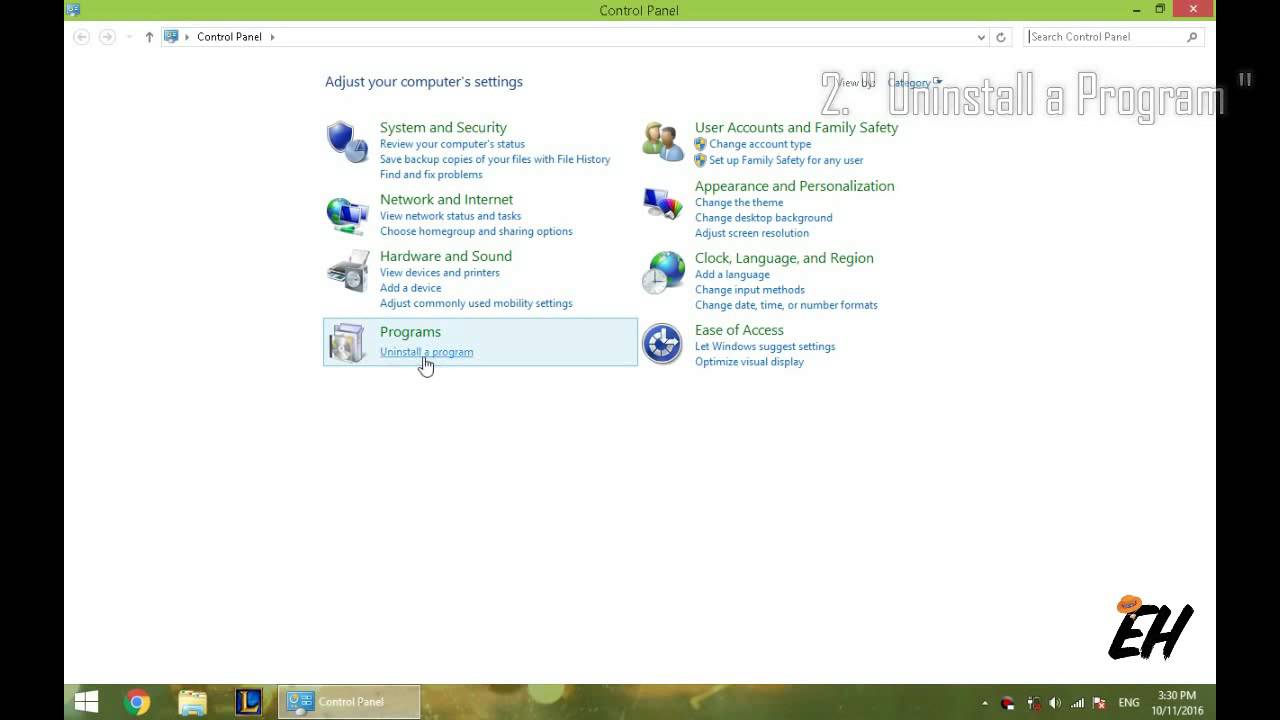The width and height of the screenshot is (1280, 720).
Task: Open the Windows Start button
Action: (x=87, y=702)
